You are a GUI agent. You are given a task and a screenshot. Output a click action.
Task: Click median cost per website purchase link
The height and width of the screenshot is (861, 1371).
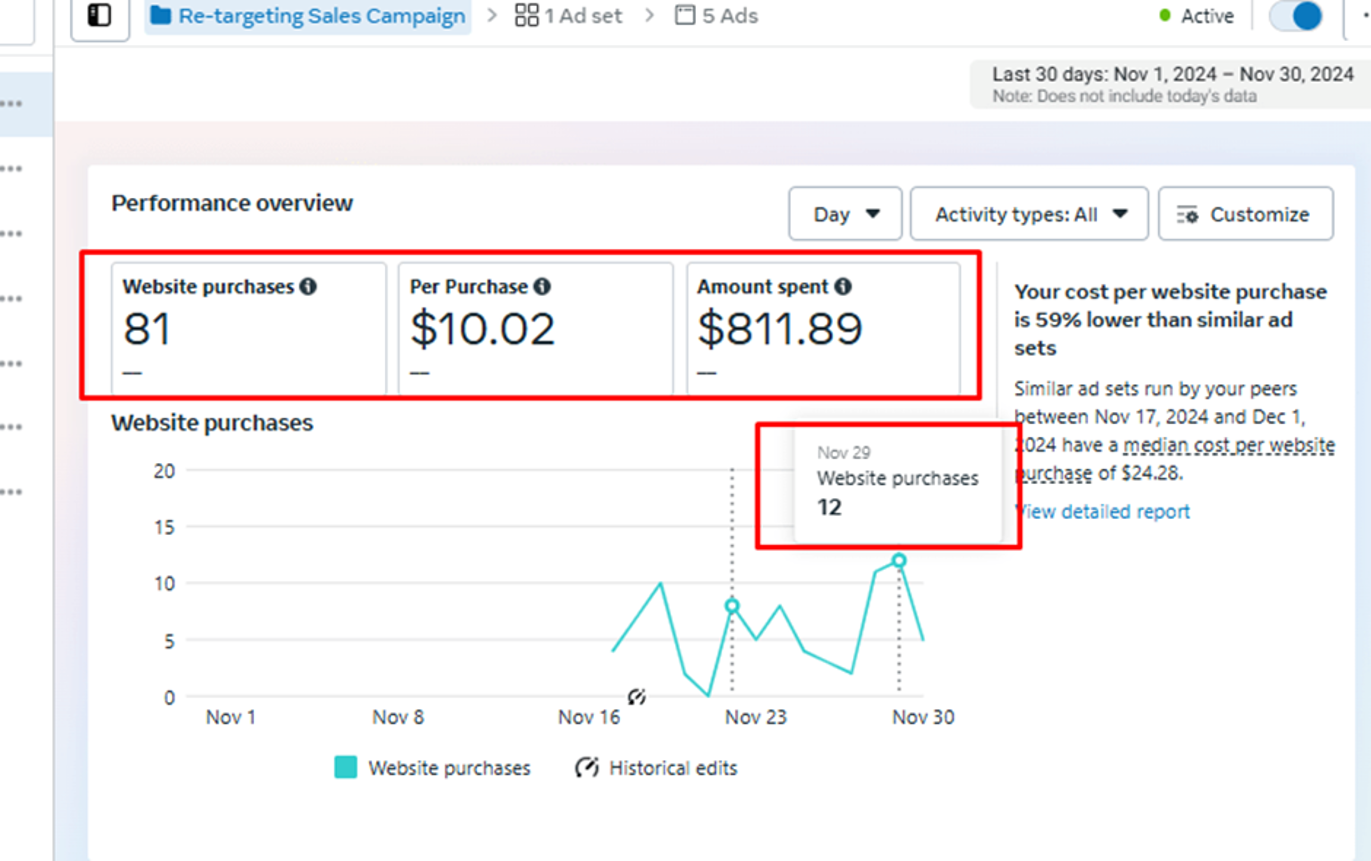(1229, 445)
